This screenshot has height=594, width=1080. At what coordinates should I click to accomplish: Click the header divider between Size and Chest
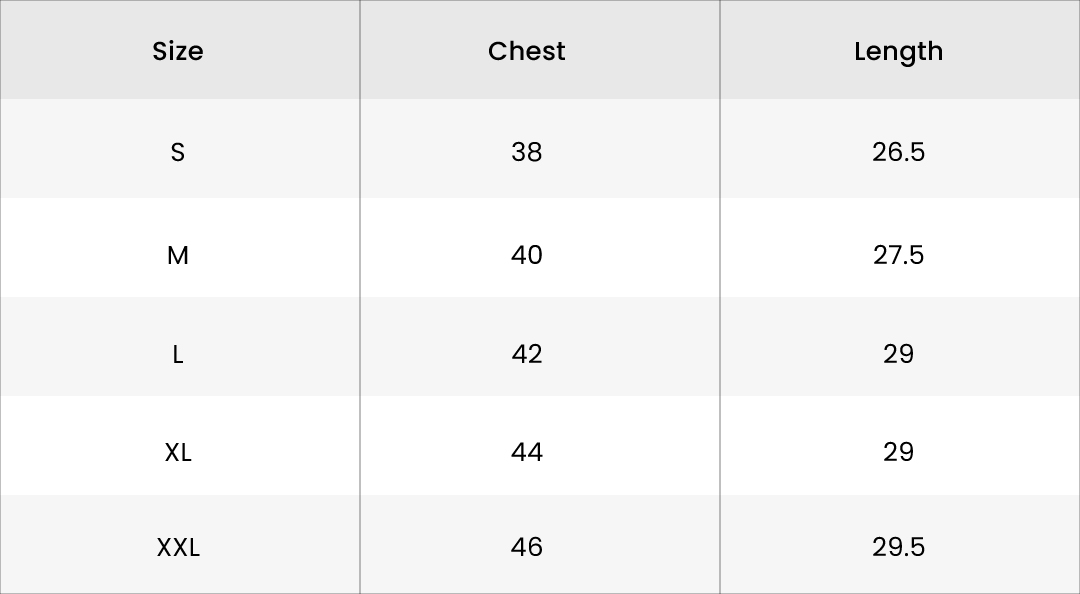point(360,50)
